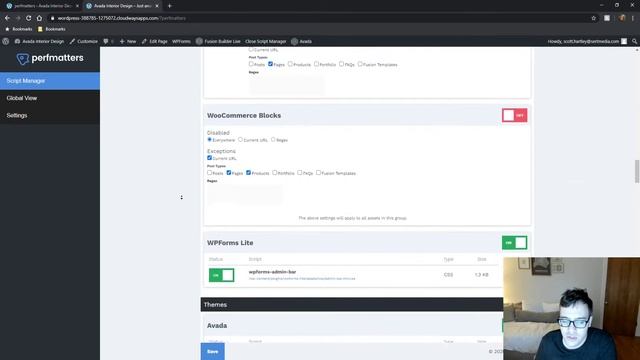Viewport: 640px width, 360px height.
Task: Open the Customize link in admin bar
Action: pyautogui.click(x=84, y=41)
